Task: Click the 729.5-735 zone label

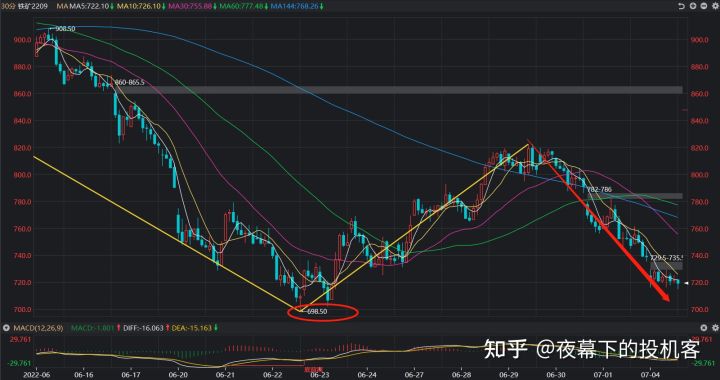Action: [x=667, y=258]
